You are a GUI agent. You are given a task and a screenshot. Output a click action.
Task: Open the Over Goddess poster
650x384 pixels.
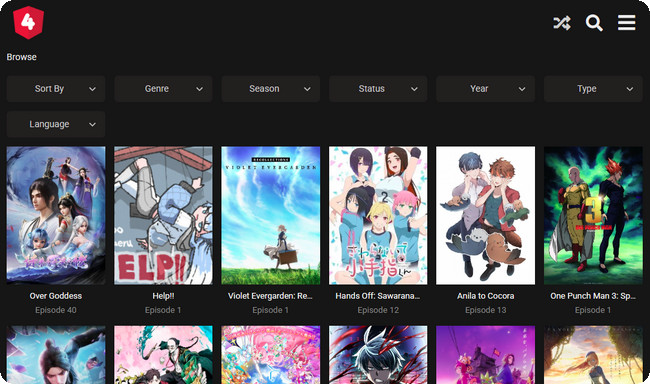pyautogui.click(x=56, y=215)
